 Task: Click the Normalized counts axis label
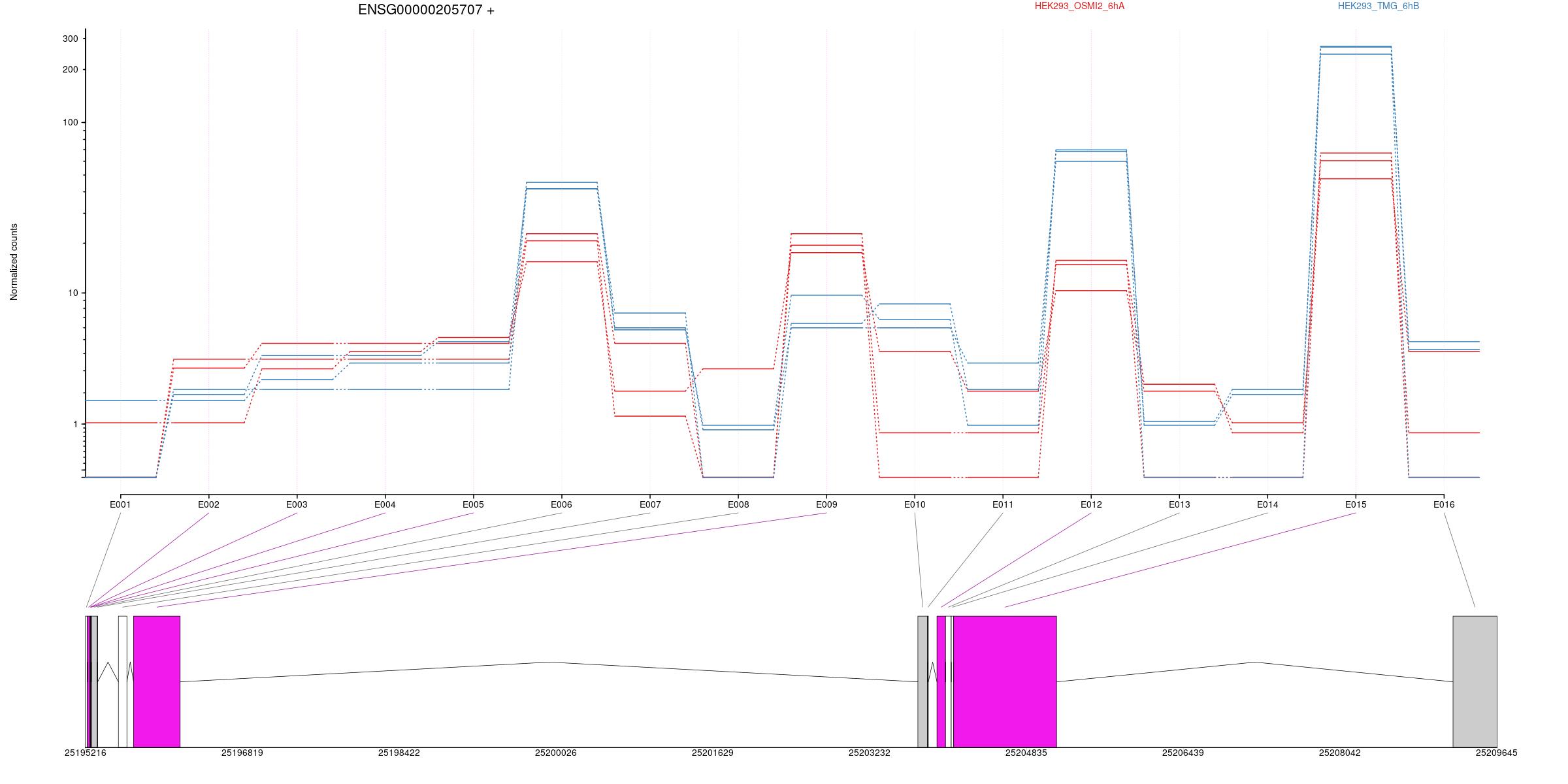click(x=14, y=262)
